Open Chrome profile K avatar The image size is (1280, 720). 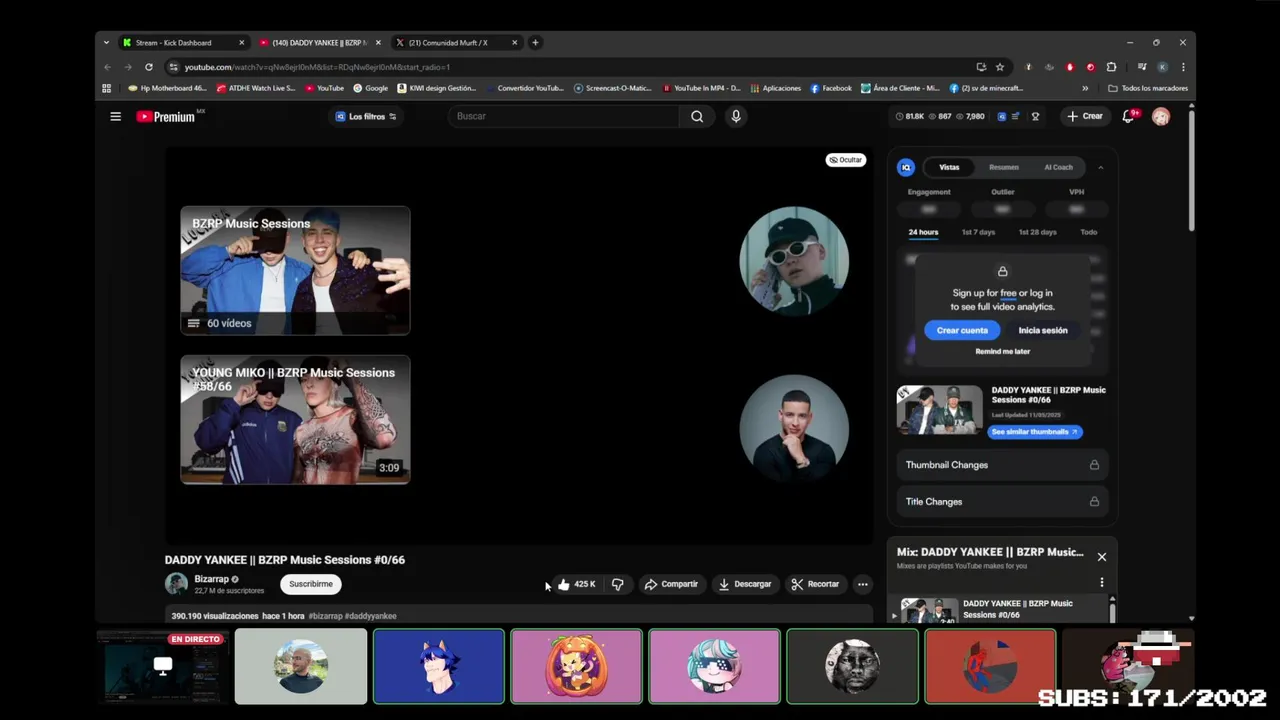pos(1162,67)
